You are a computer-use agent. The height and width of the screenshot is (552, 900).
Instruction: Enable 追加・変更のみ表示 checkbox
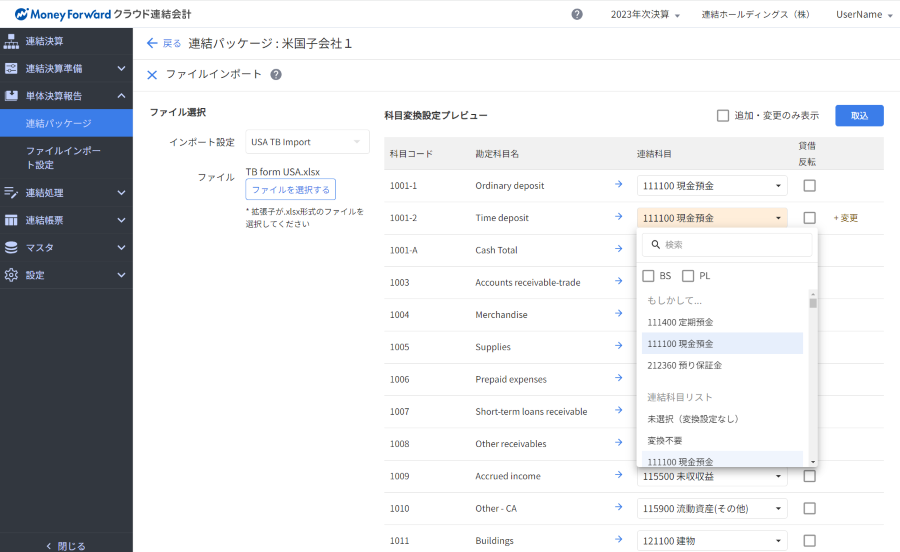tap(722, 115)
